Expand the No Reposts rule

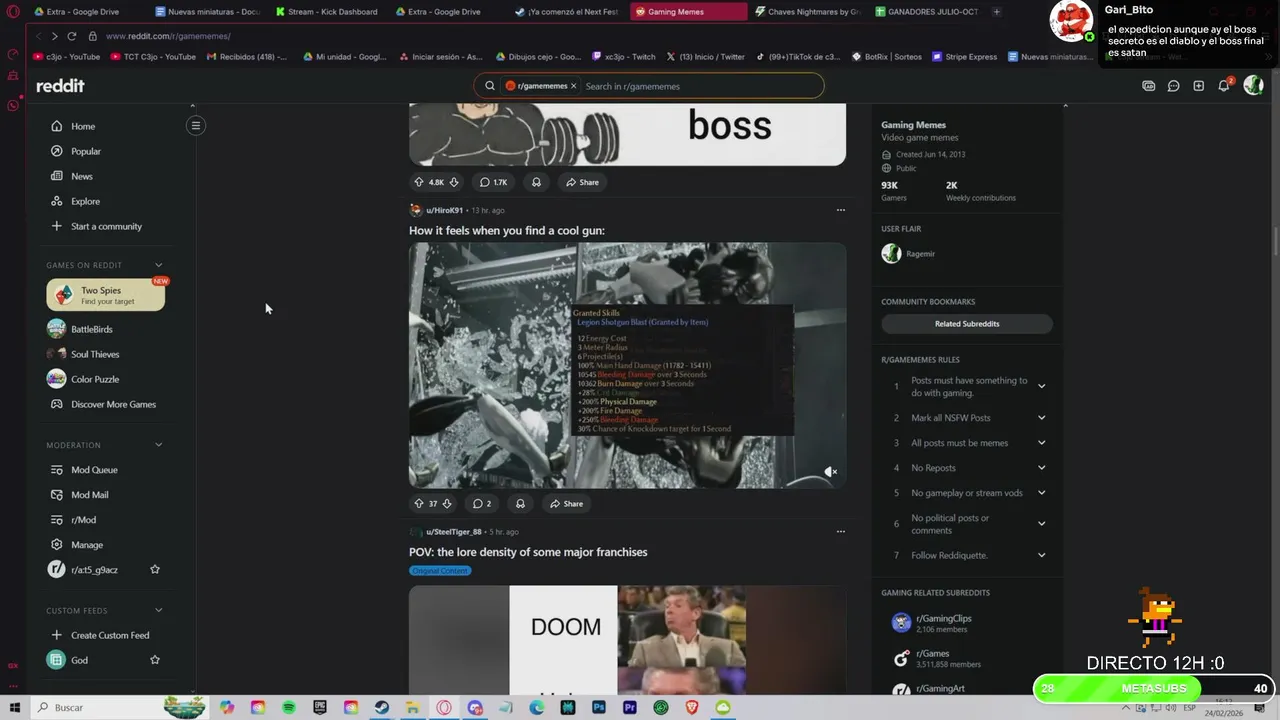tap(1041, 468)
